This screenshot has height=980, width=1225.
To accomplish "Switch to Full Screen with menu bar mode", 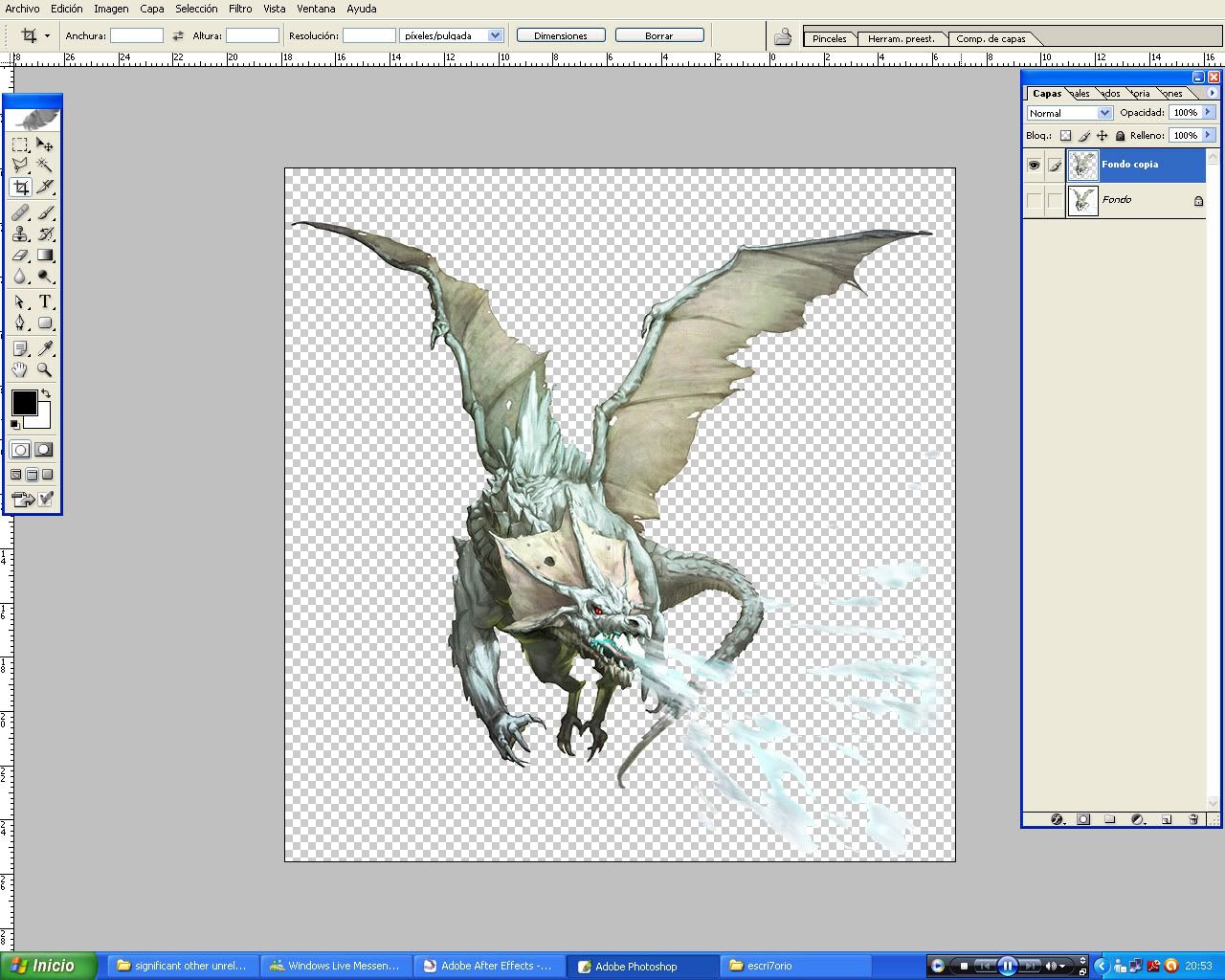I will (x=32, y=475).
